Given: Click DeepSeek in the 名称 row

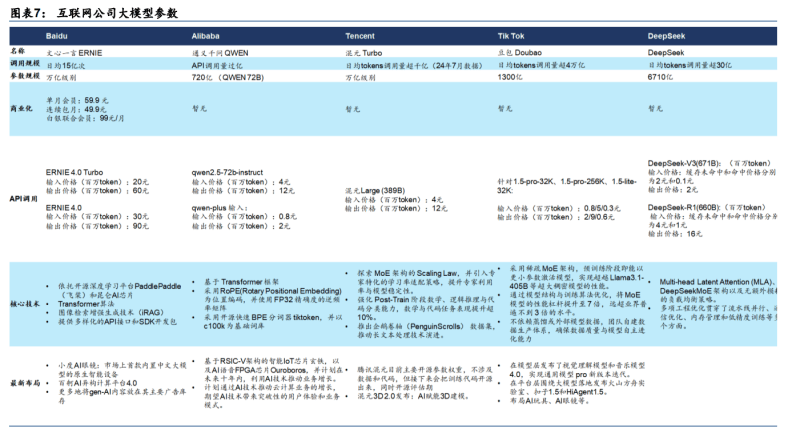Looking at the screenshot, I should click(666, 53).
